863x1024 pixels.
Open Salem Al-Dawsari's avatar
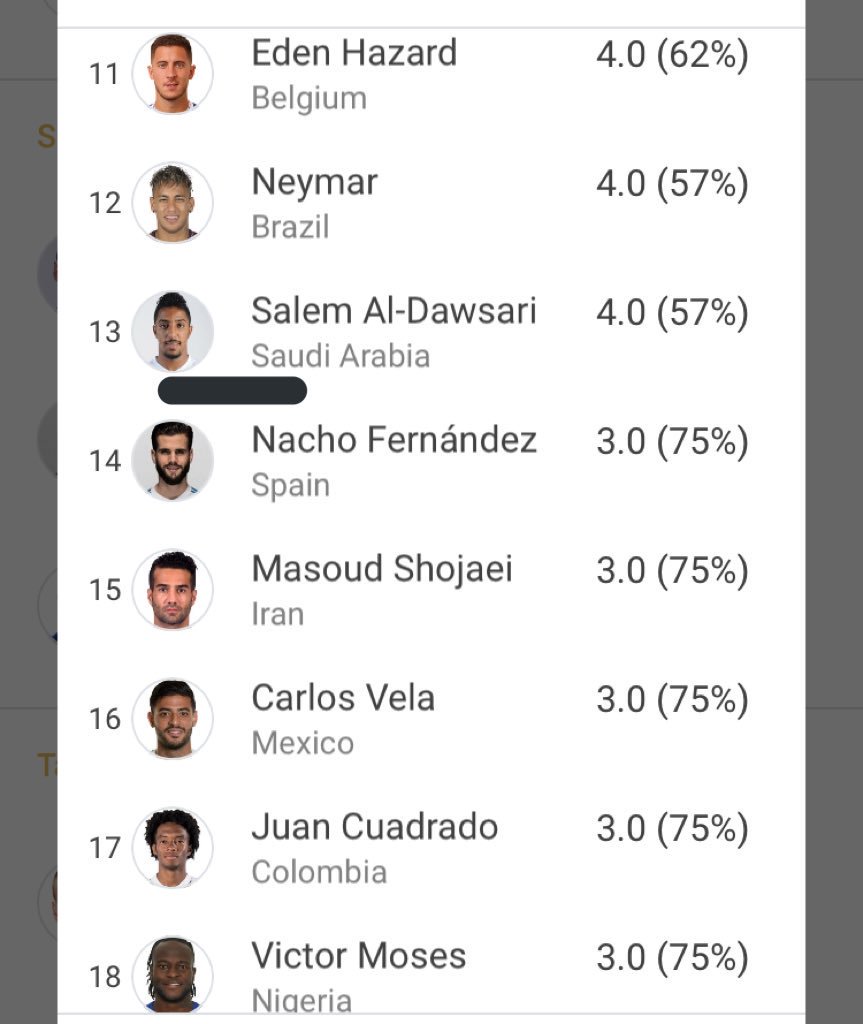[x=172, y=332]
